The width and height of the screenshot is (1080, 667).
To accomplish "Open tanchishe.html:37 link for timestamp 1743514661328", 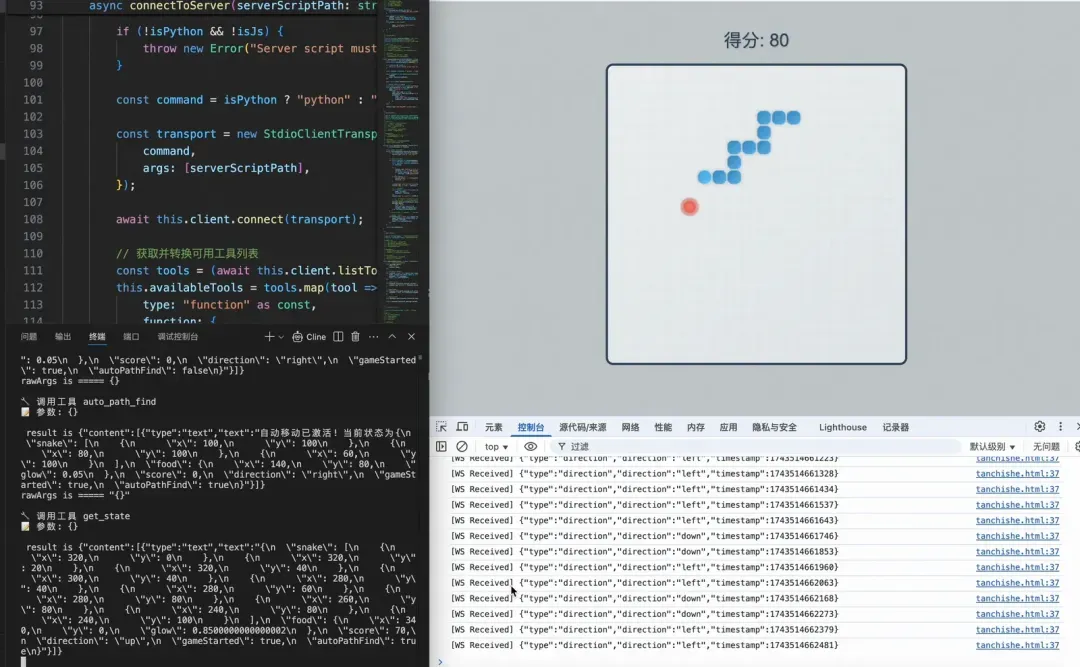I will 1017,474.
